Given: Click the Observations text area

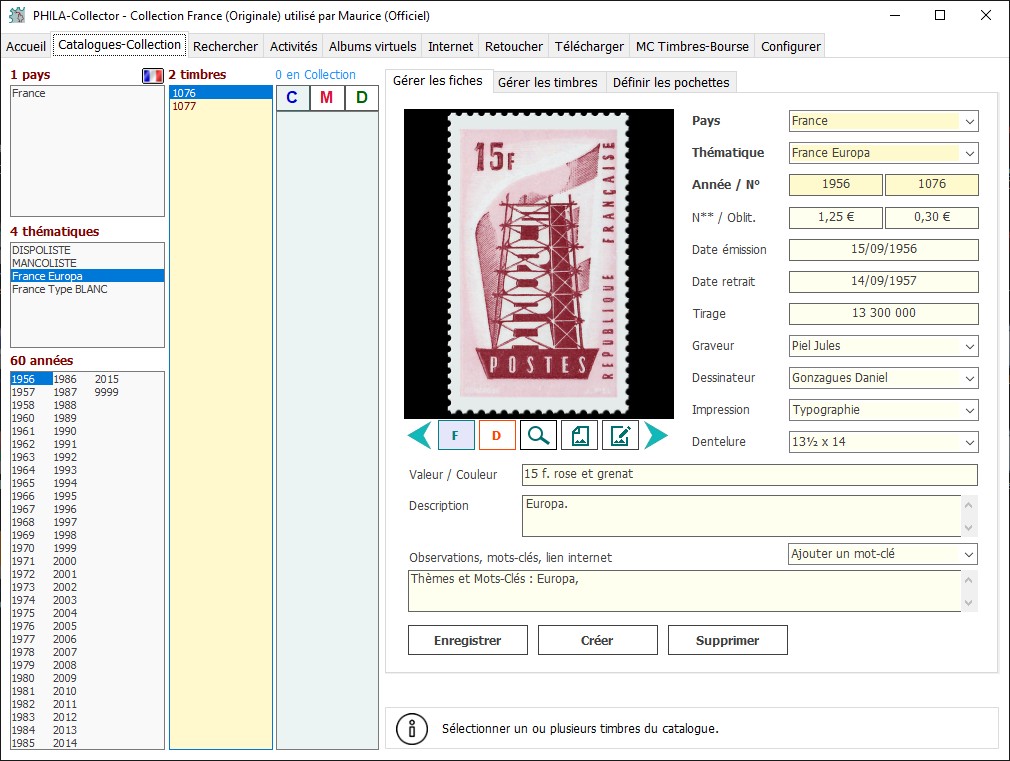Looking at the screenshot, I should pos(684,591).
